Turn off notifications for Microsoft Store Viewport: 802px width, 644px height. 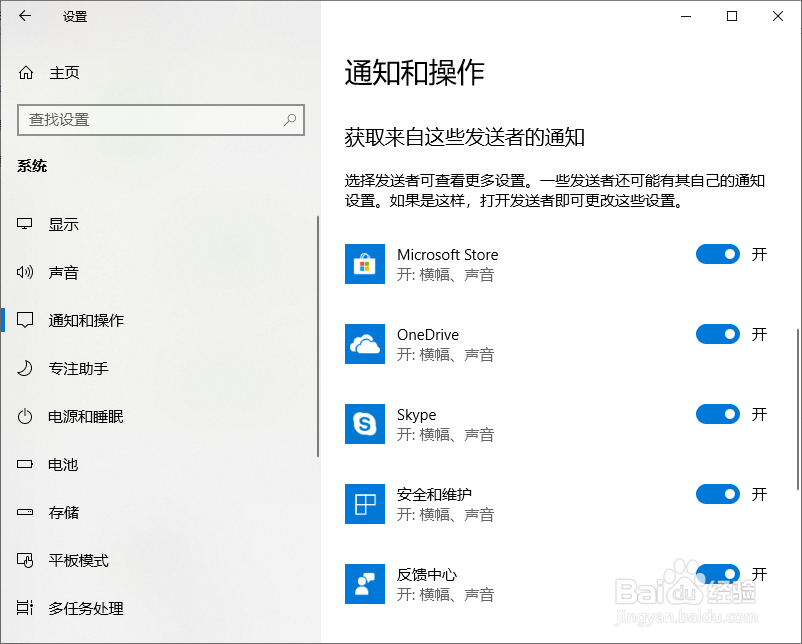[x=717, y=254]
